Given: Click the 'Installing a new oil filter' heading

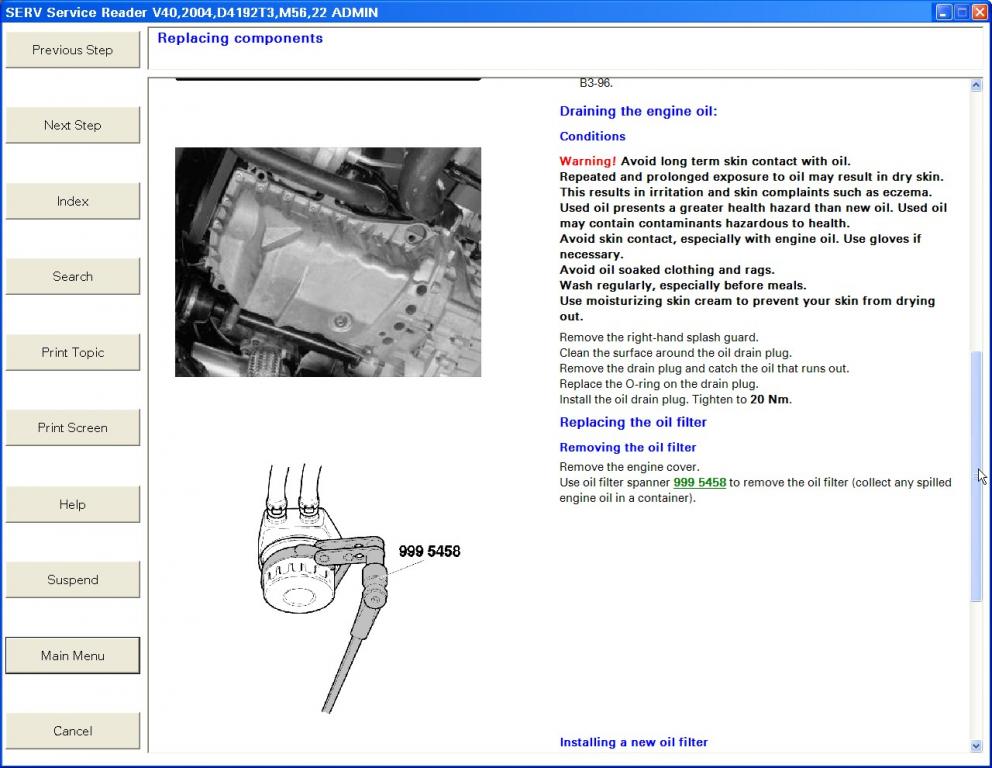Looking at the screenshot, I should coord(633,742).
